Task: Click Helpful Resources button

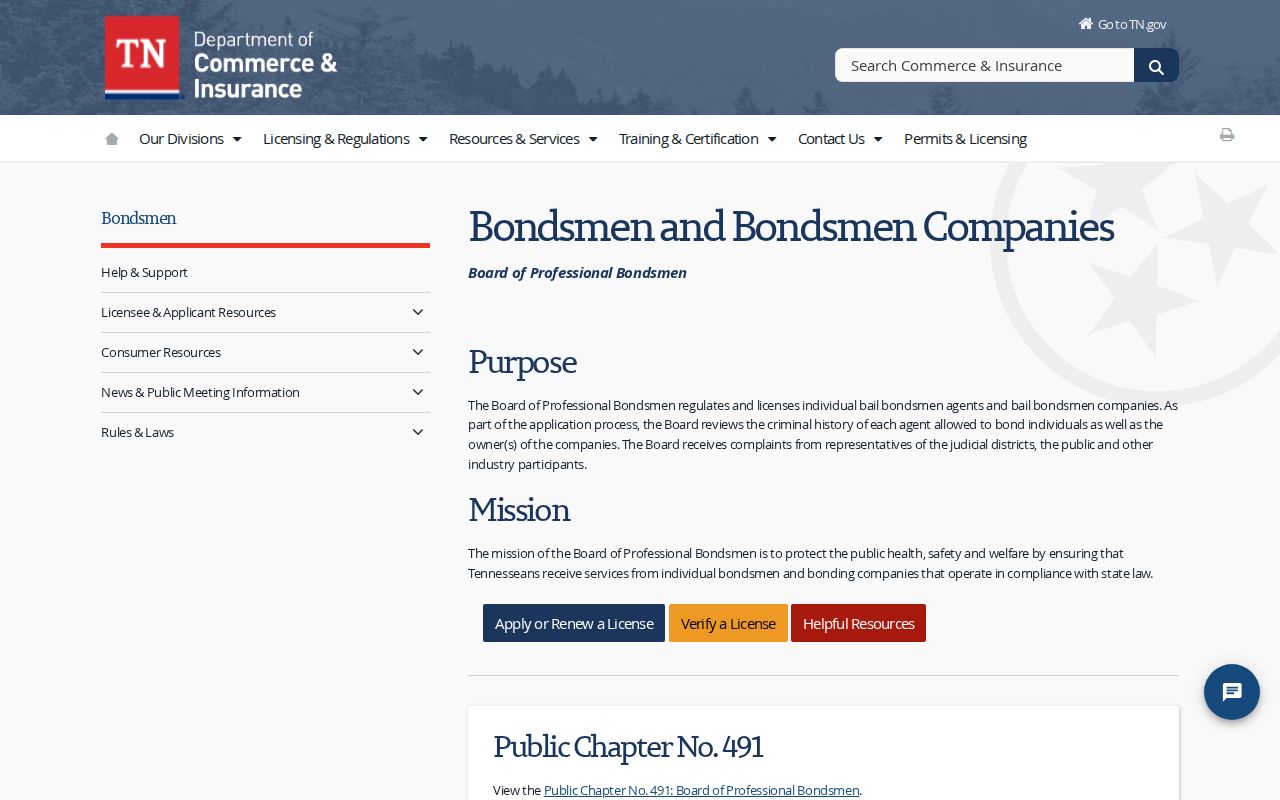Action: click(x=858, y=623)
